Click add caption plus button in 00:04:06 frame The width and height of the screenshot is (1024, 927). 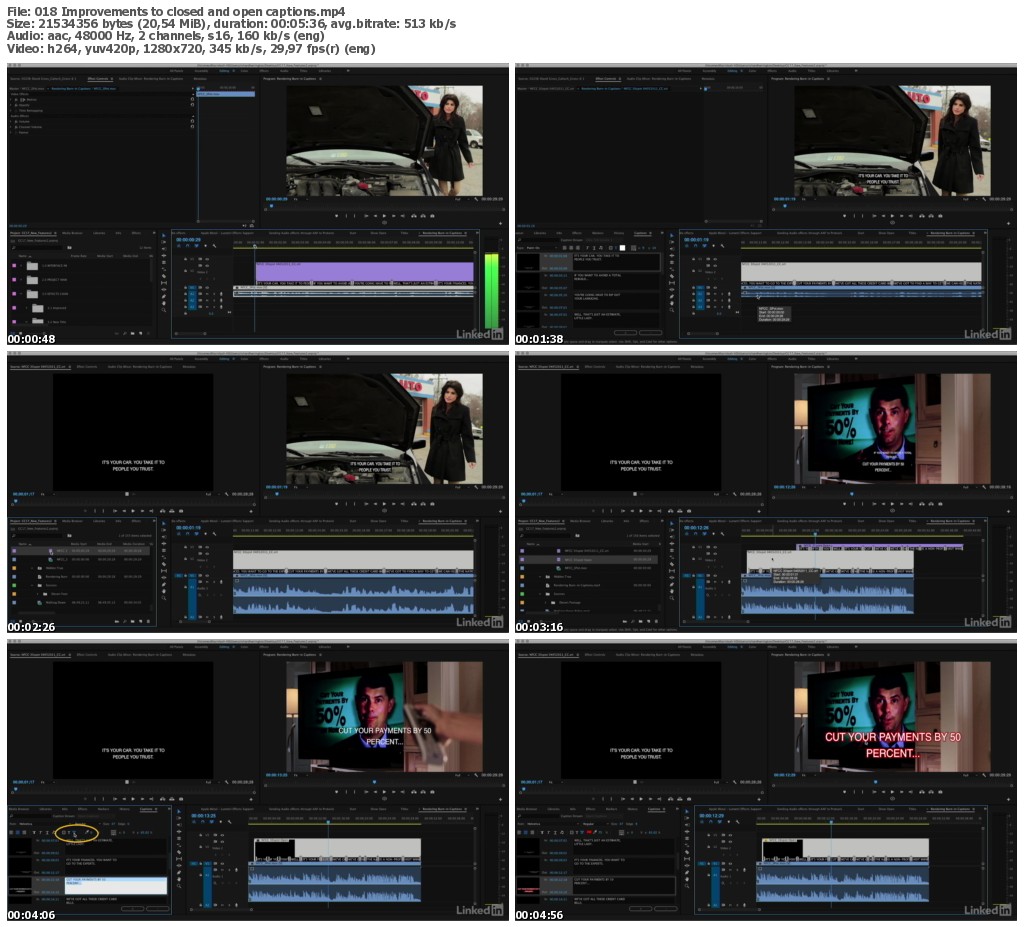click(133, 909)
